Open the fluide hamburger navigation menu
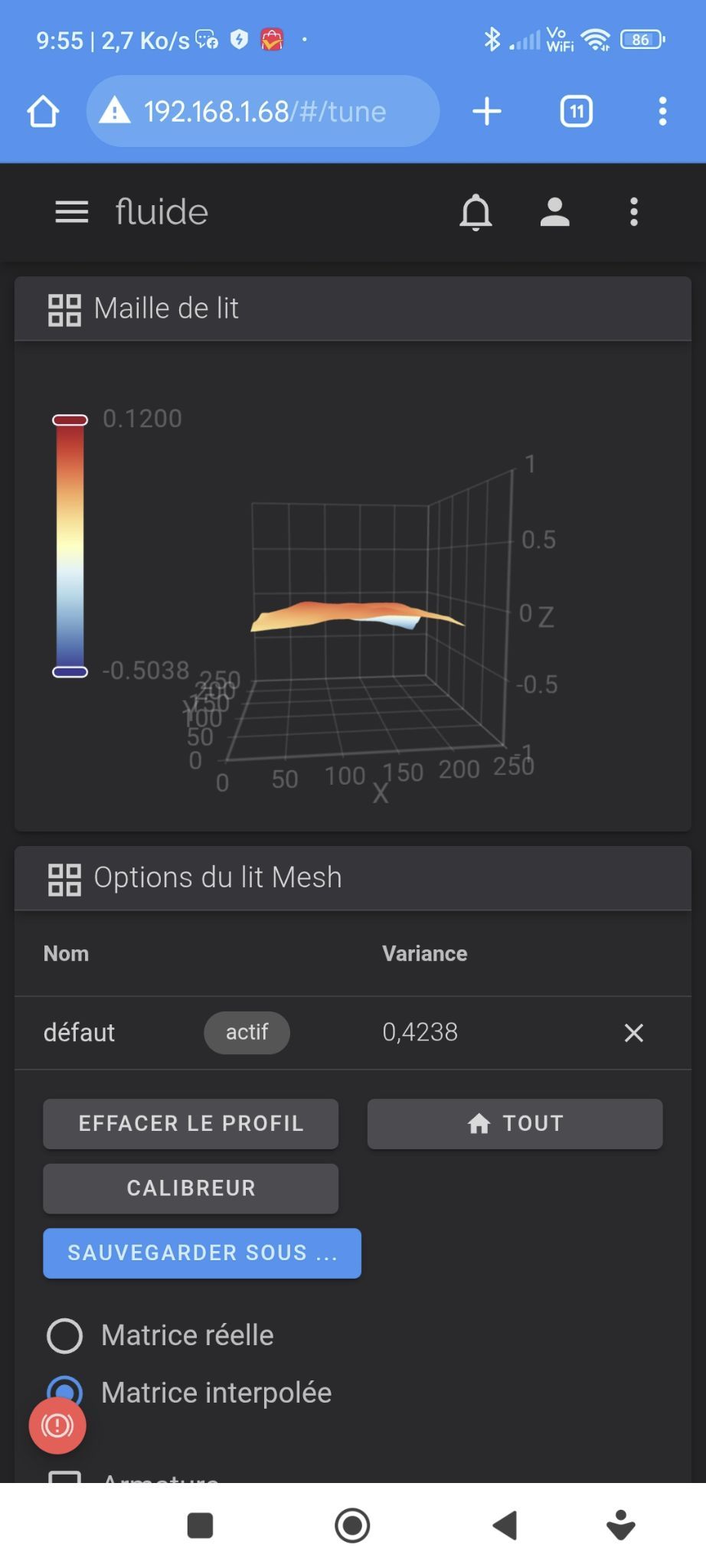This screenshot has height=1568, width=706. coord(72,212)
